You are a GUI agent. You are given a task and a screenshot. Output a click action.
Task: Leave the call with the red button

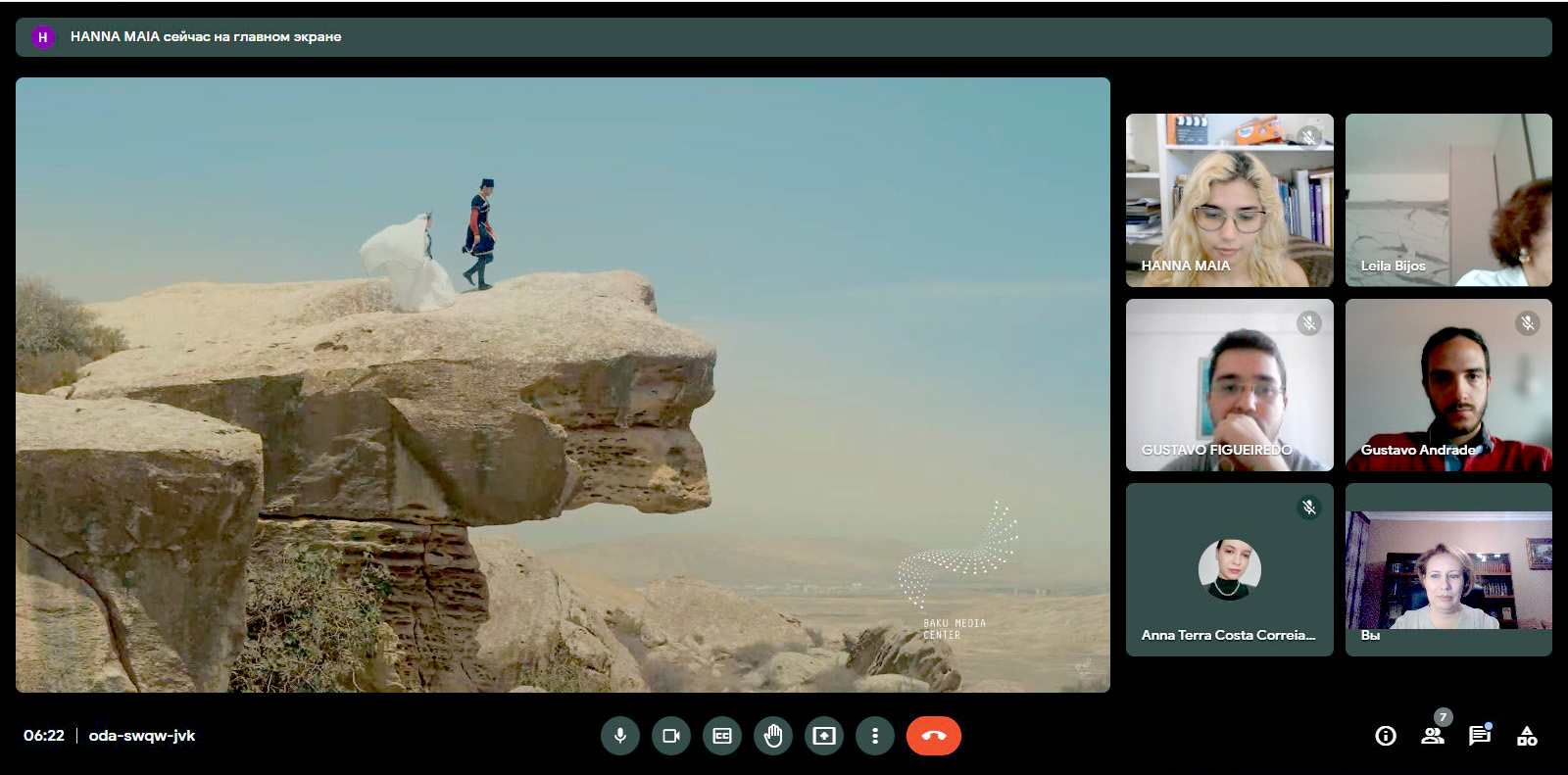click(933, 736)
